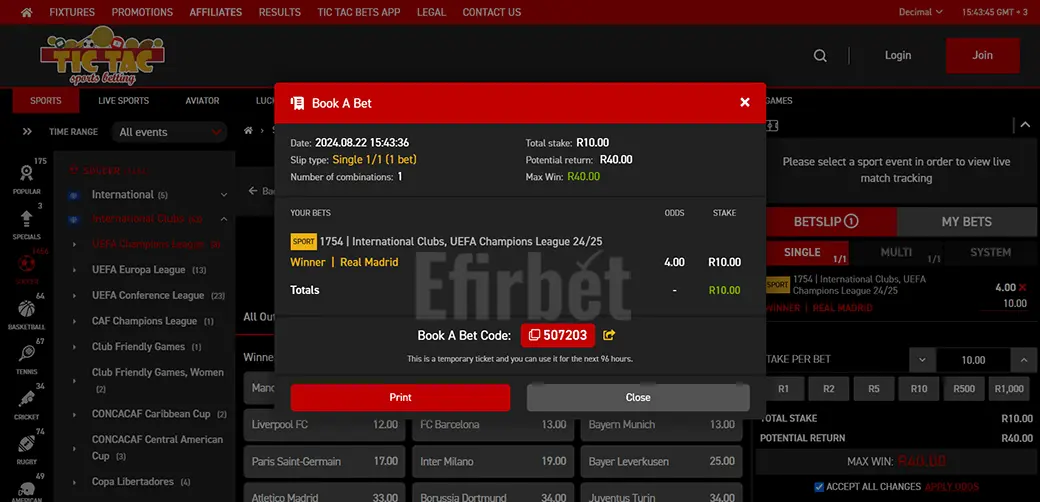Open the Results menu item

(x=279, y=12)
